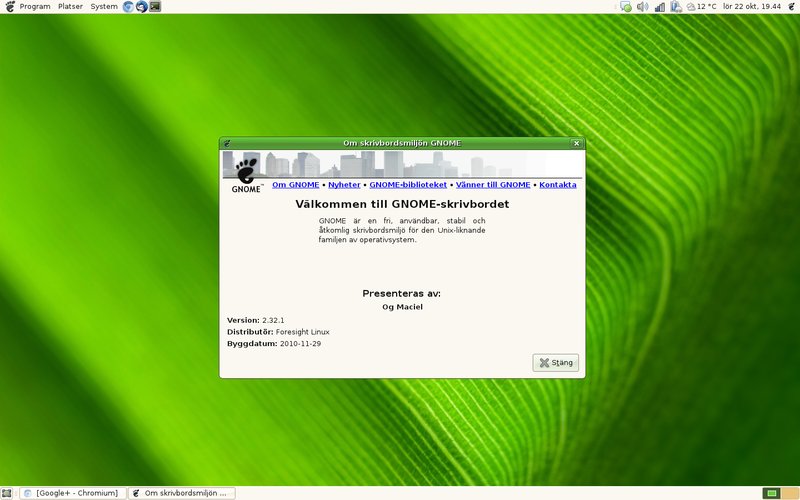Open the Nyheter link

(344, 185)
